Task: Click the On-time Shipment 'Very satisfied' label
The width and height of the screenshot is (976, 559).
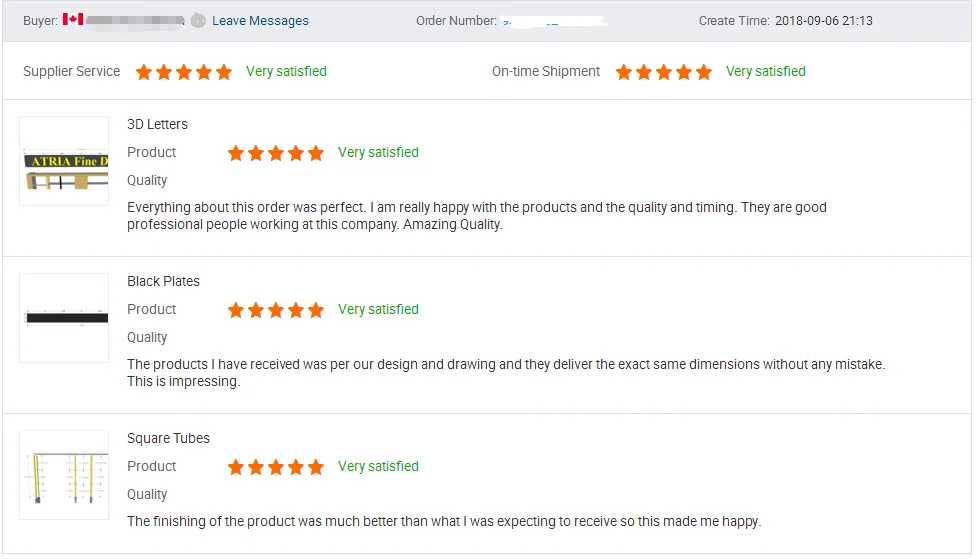Action: click(x=765, y=72)
